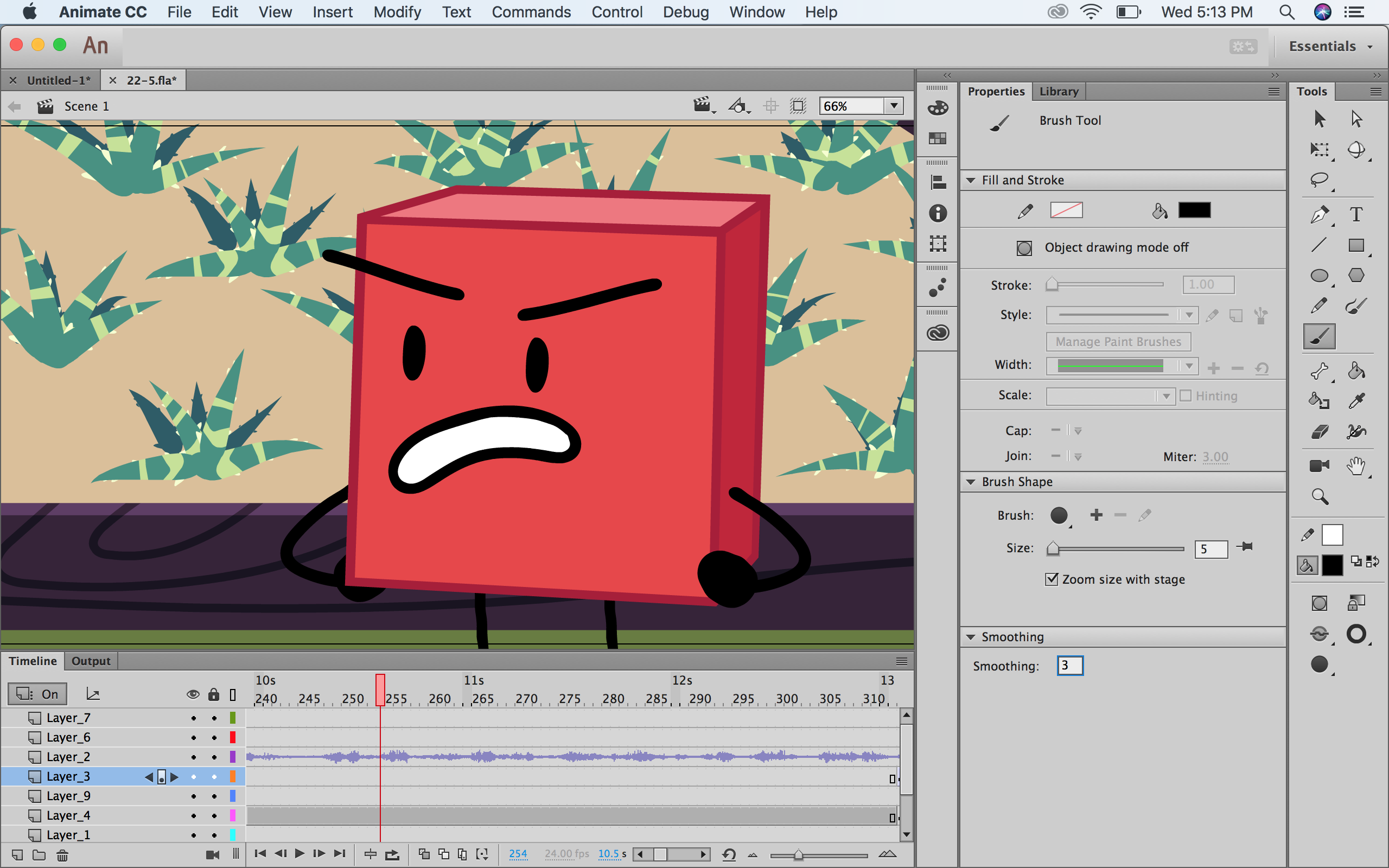The height and width of the screenshot is (868, 1389).
Task: Collapse the Brush Shape section
Action: [x=971, y=482]
